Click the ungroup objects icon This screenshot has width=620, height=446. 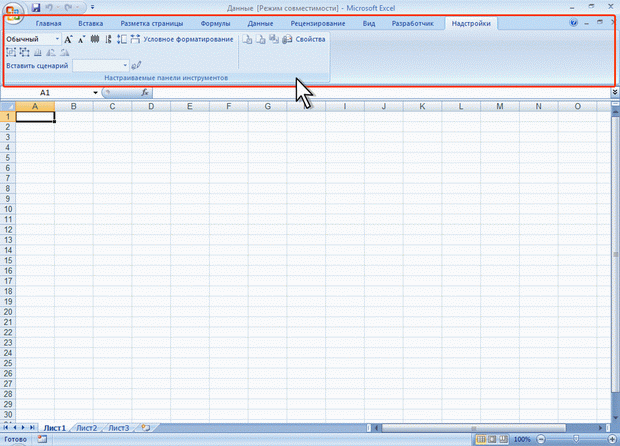pyautogui.click(x=25, y=52)
